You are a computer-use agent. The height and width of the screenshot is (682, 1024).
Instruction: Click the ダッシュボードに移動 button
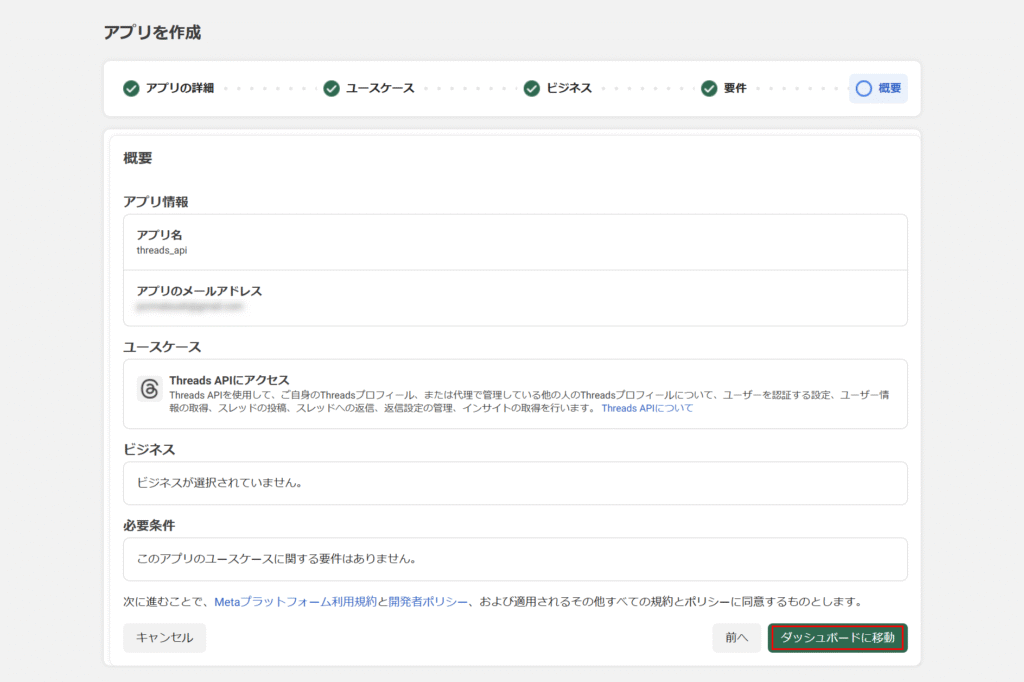coord(837,638)
